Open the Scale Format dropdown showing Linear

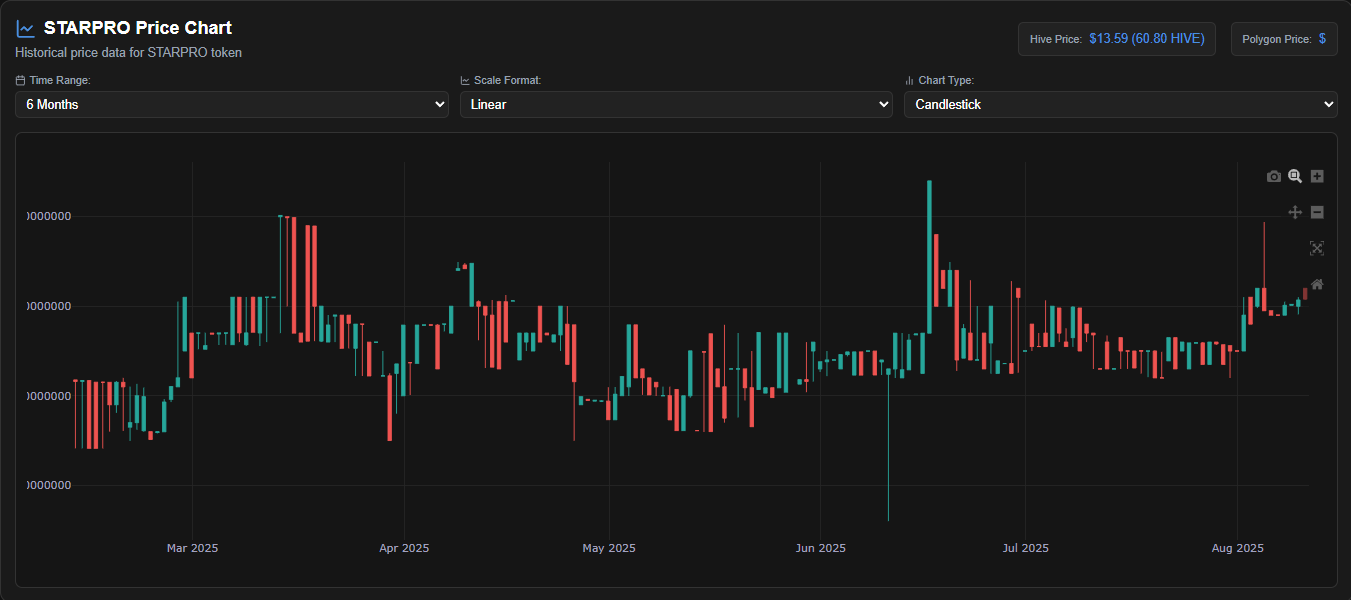676,104
